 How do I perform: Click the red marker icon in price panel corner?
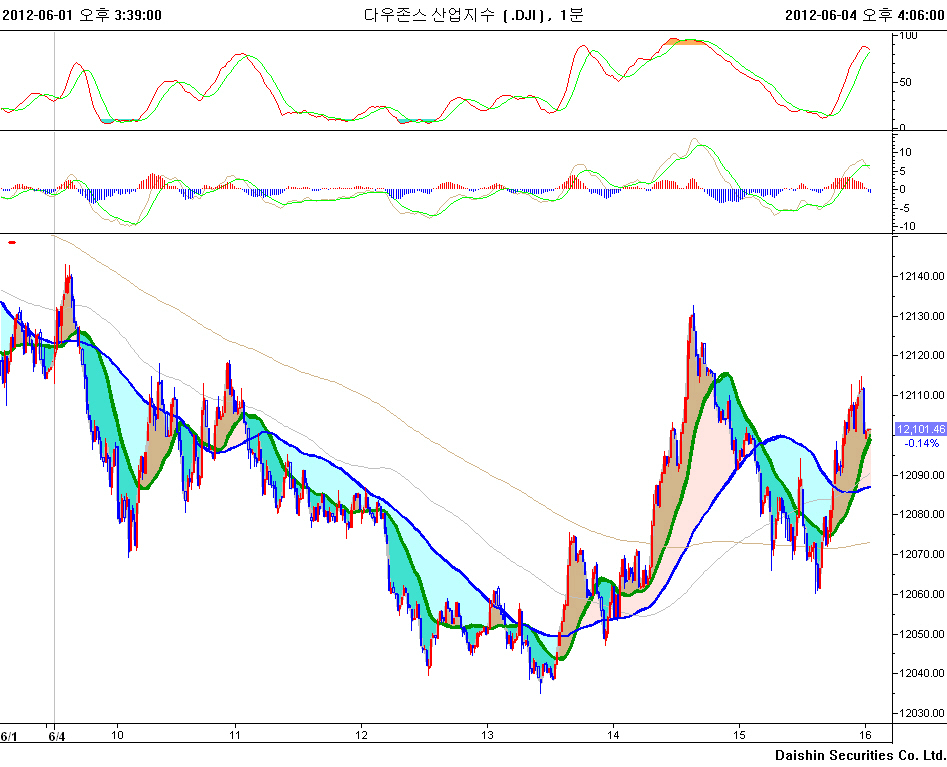coord(12,242)
